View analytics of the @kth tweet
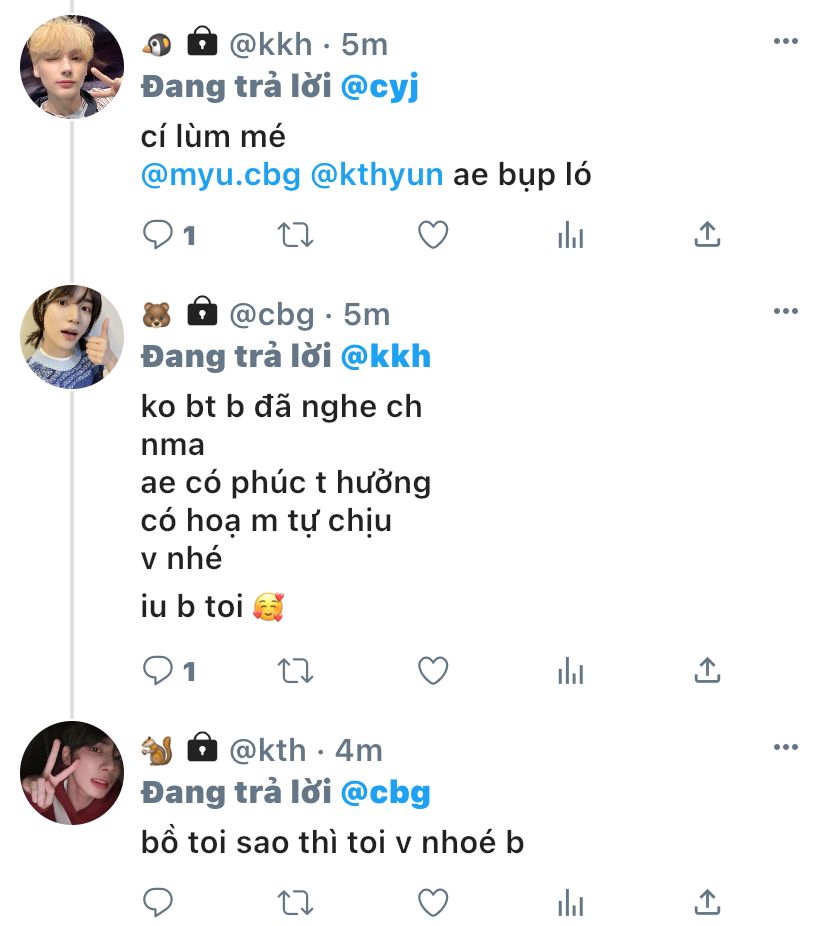 coord(570,902)
